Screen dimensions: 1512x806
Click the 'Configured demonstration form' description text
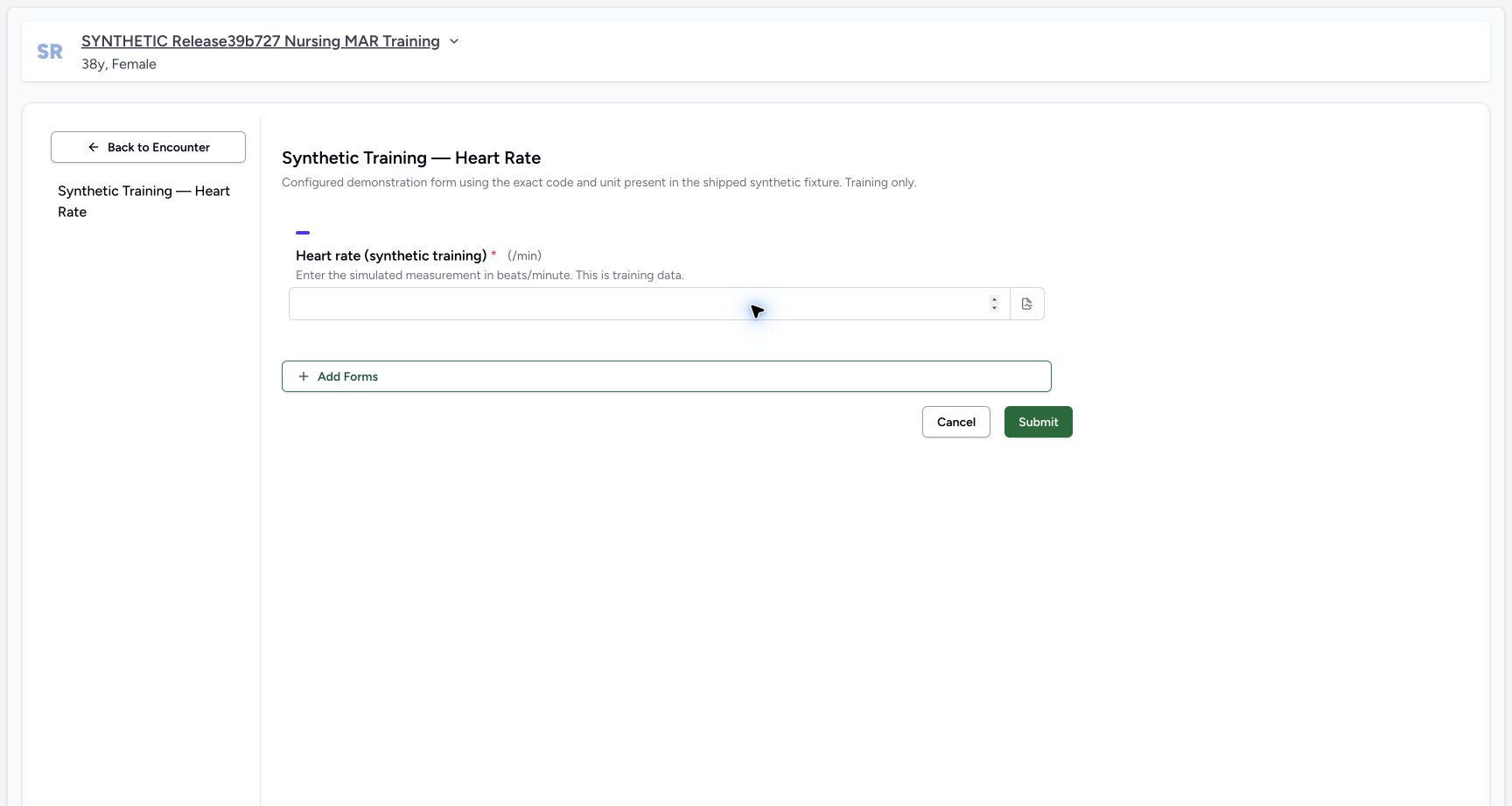pyautogui.click(x=599, y=182)
